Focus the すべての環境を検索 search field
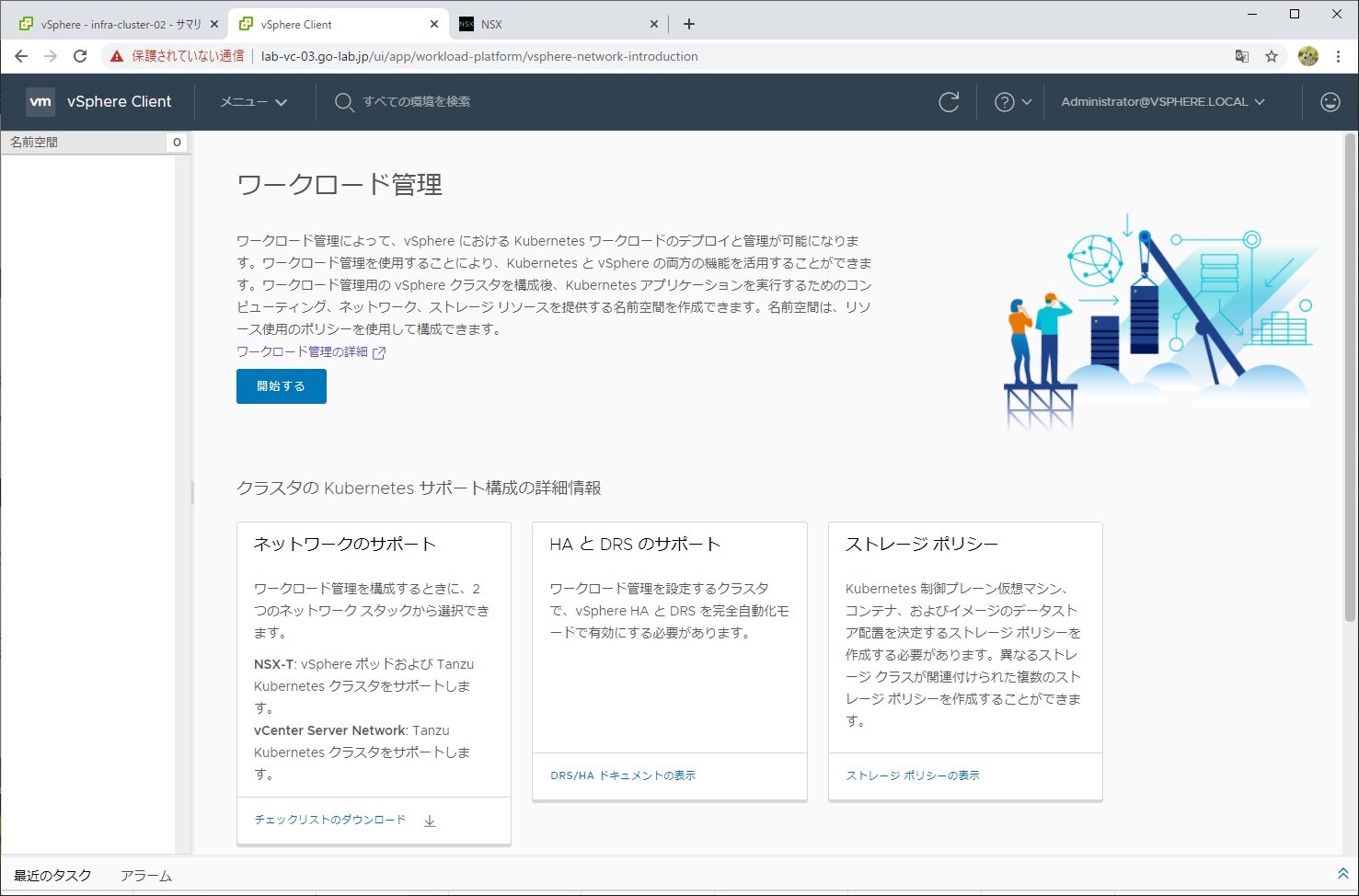Image resolution: width=1359 pixels, height=896 pixels. [x=417, y=102]
